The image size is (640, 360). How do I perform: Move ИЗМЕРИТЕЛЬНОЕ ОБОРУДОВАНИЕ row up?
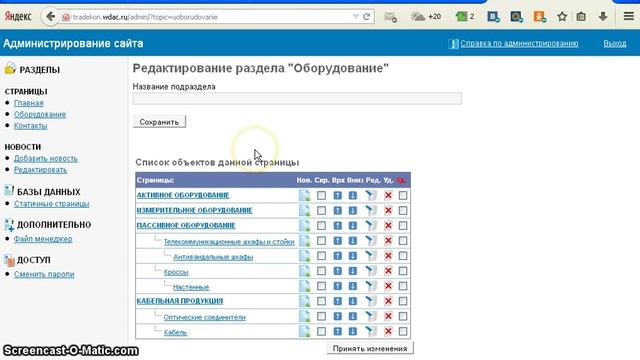click(338, 211)
